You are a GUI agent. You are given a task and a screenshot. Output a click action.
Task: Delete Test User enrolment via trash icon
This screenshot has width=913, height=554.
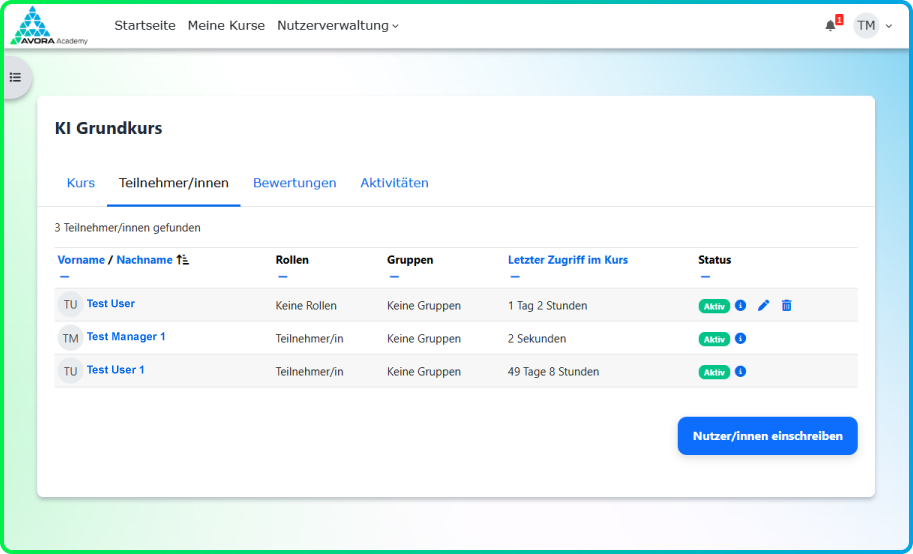(787, 305)
